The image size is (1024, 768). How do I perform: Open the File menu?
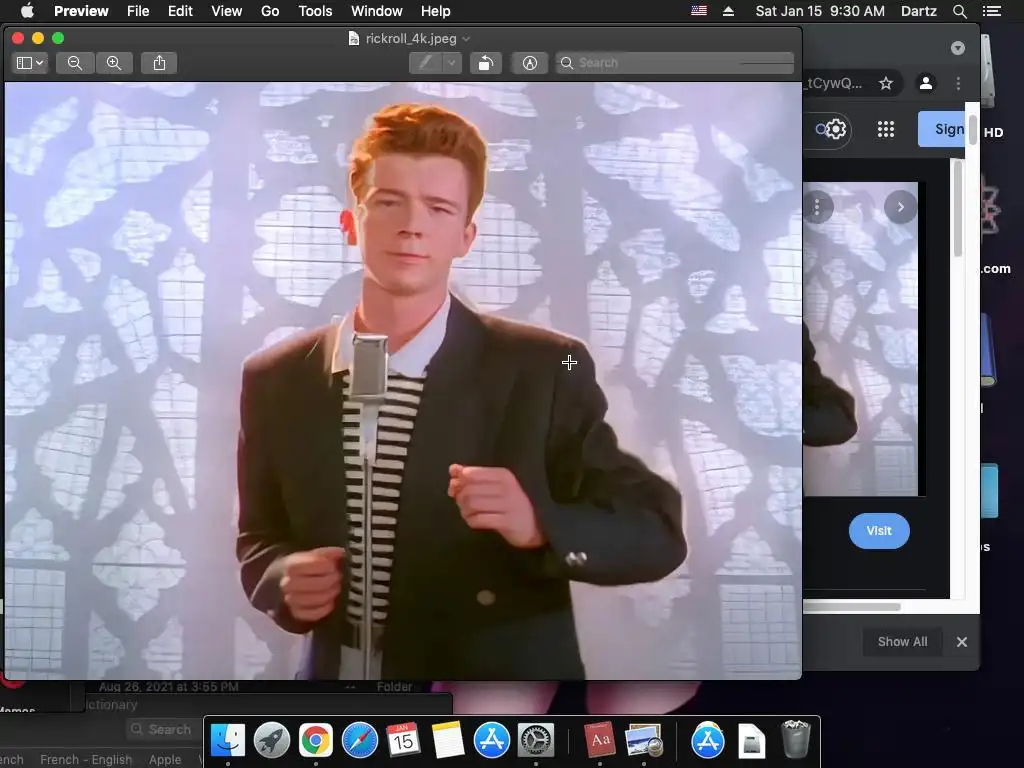tap(138, 11)
